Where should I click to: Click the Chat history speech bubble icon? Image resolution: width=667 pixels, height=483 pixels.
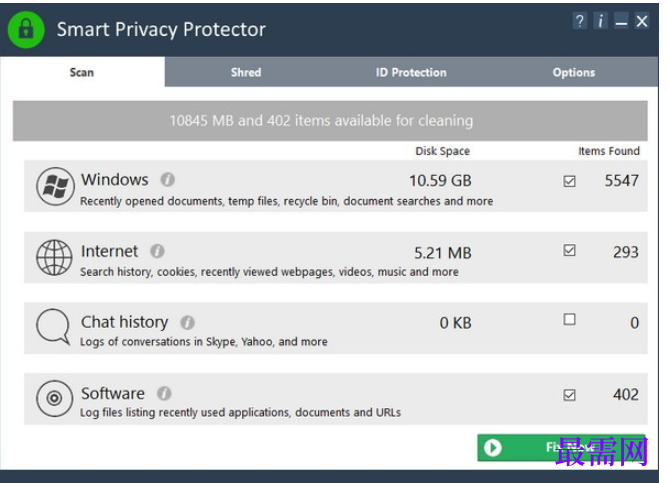(54, 327)
